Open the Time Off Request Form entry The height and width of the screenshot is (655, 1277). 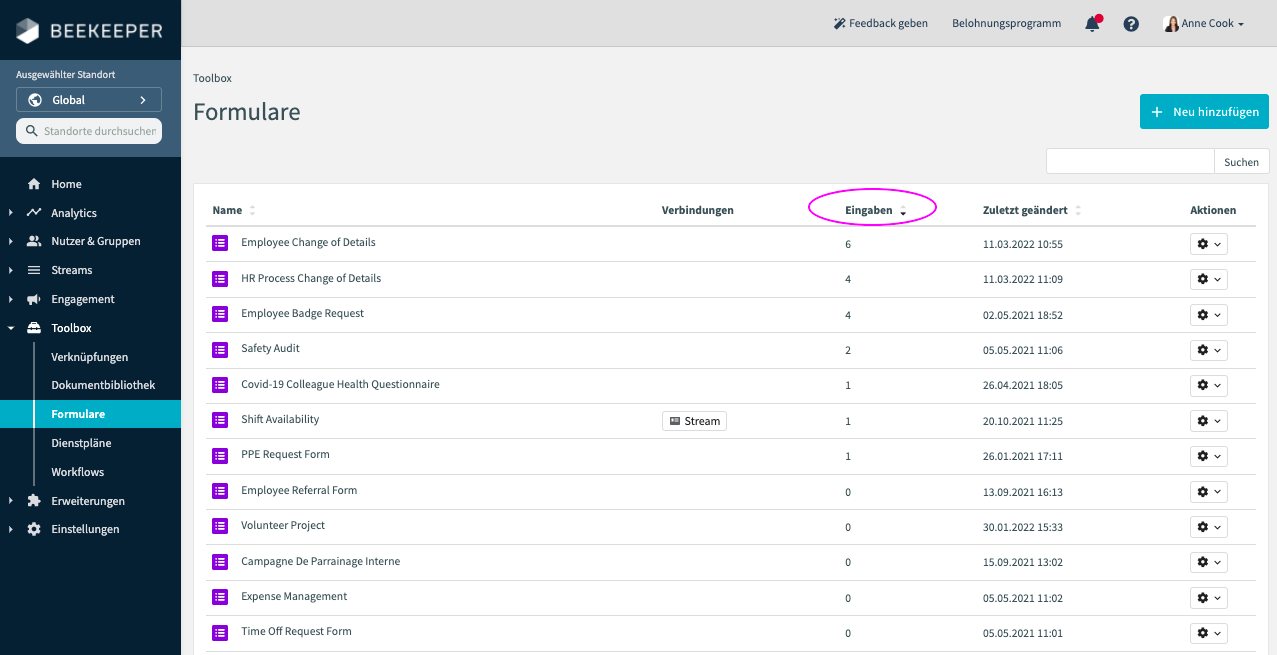(296, 631)
